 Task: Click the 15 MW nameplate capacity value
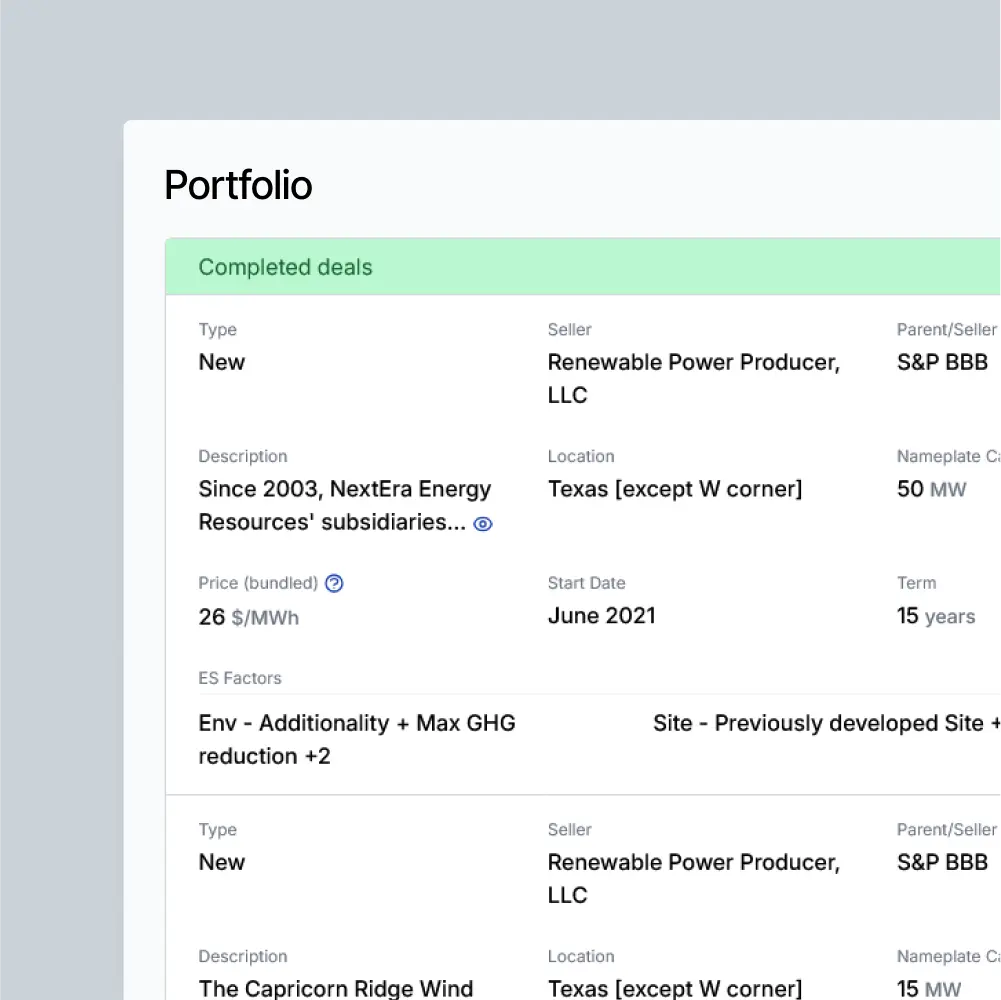point(929,989)
